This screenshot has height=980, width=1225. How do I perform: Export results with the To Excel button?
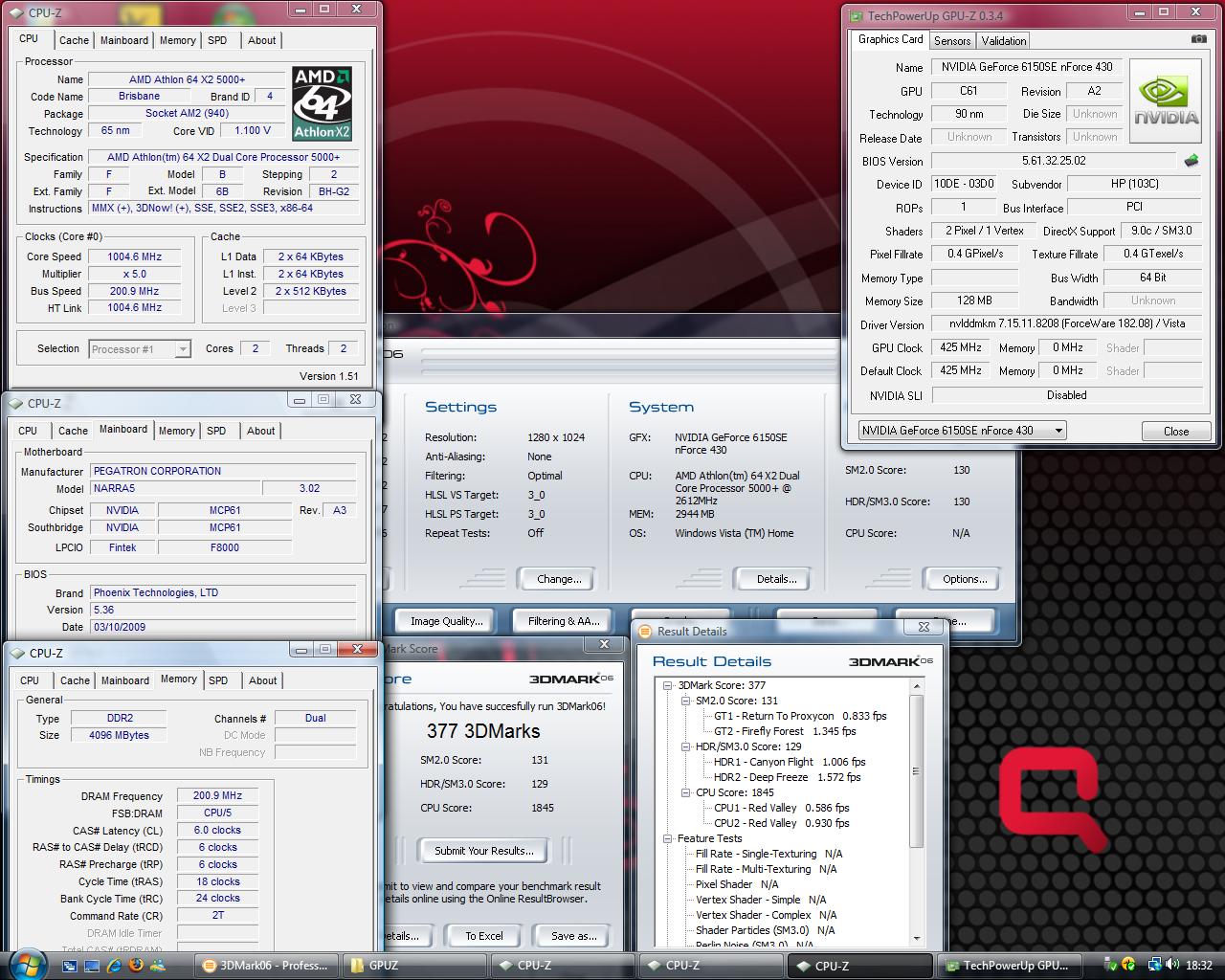pyautogui.click(x=484, y=936)
